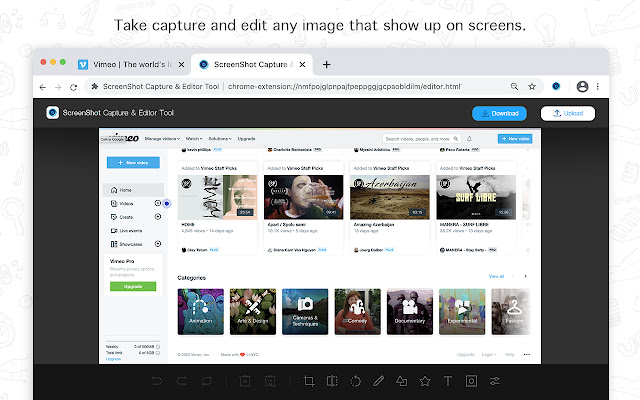
Task: Click the plus icon next to Videos
Action: (158, 203)
